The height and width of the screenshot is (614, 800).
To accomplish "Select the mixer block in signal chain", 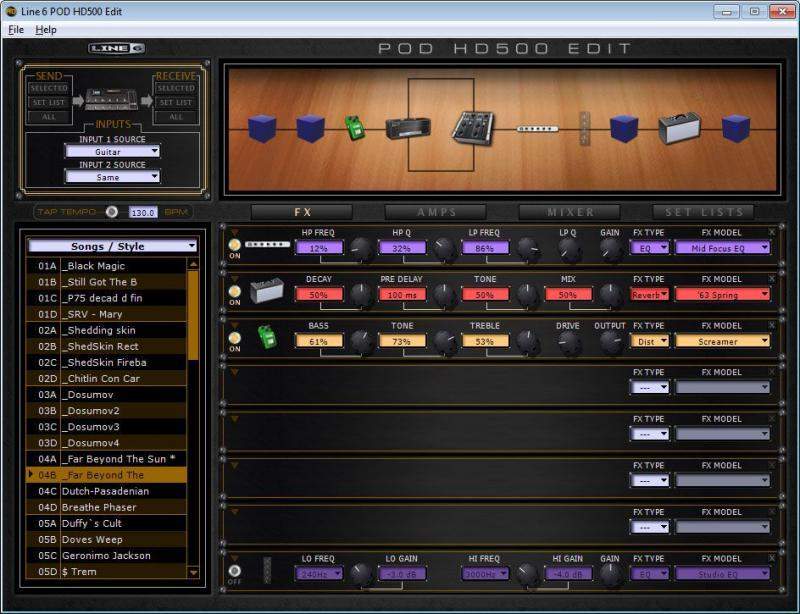I will 471,127.
